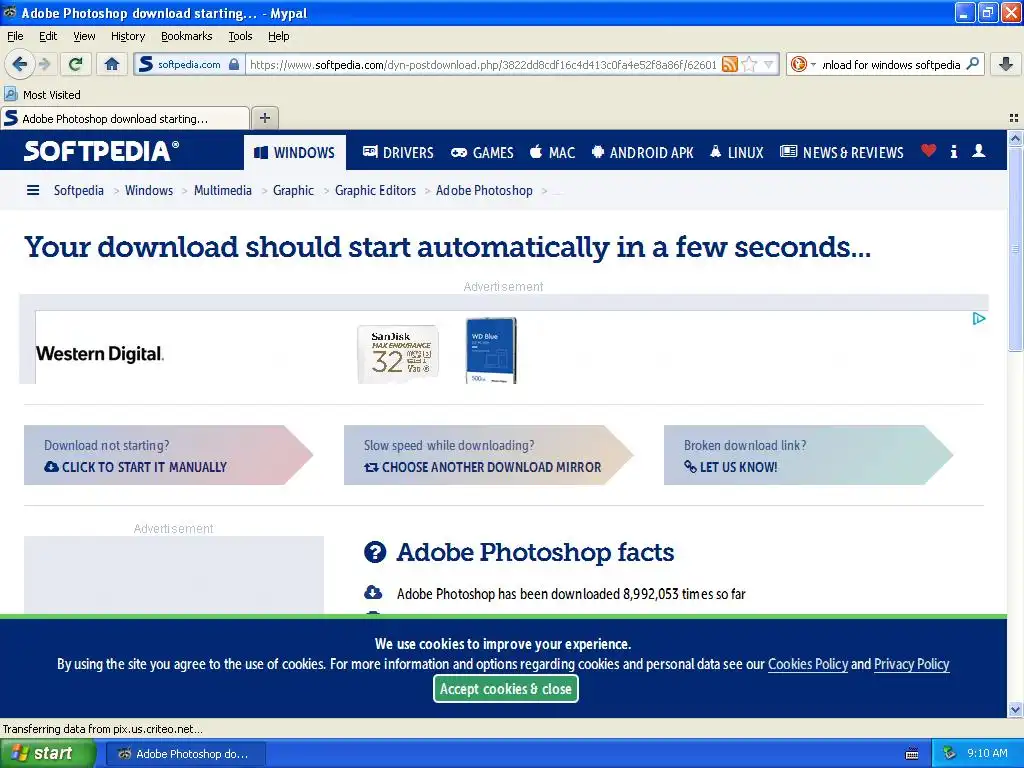Go to the Drivers section
This screenshot has width=1024, height=768.
point(398,153)
